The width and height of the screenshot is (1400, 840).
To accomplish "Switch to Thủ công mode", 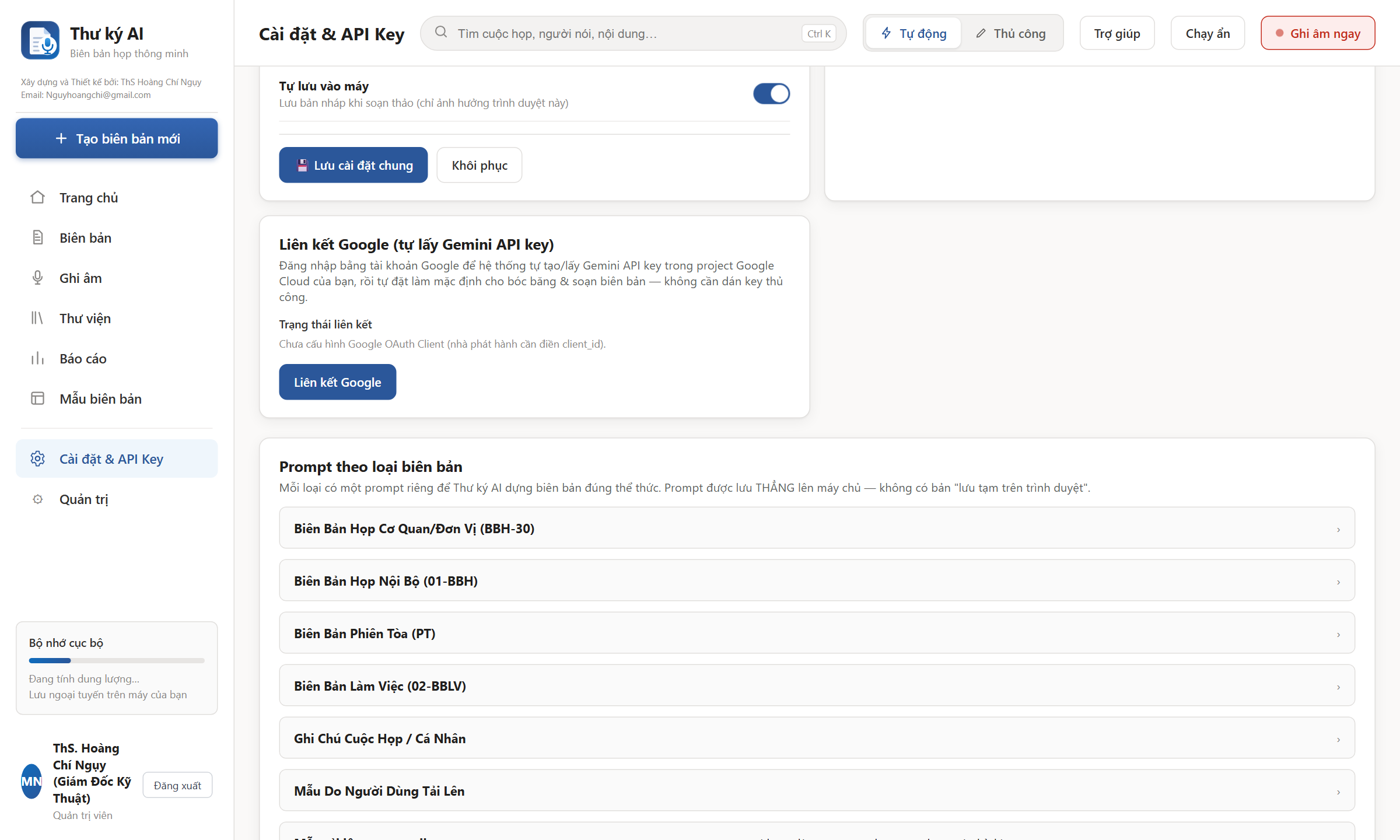I will click(x=1012, y=33).
